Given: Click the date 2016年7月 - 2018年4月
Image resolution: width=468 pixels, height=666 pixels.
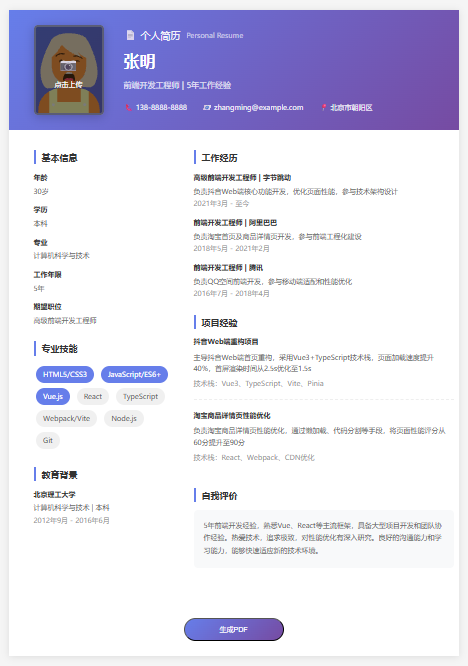Looking at the screenshot, I should coord(231,293).
